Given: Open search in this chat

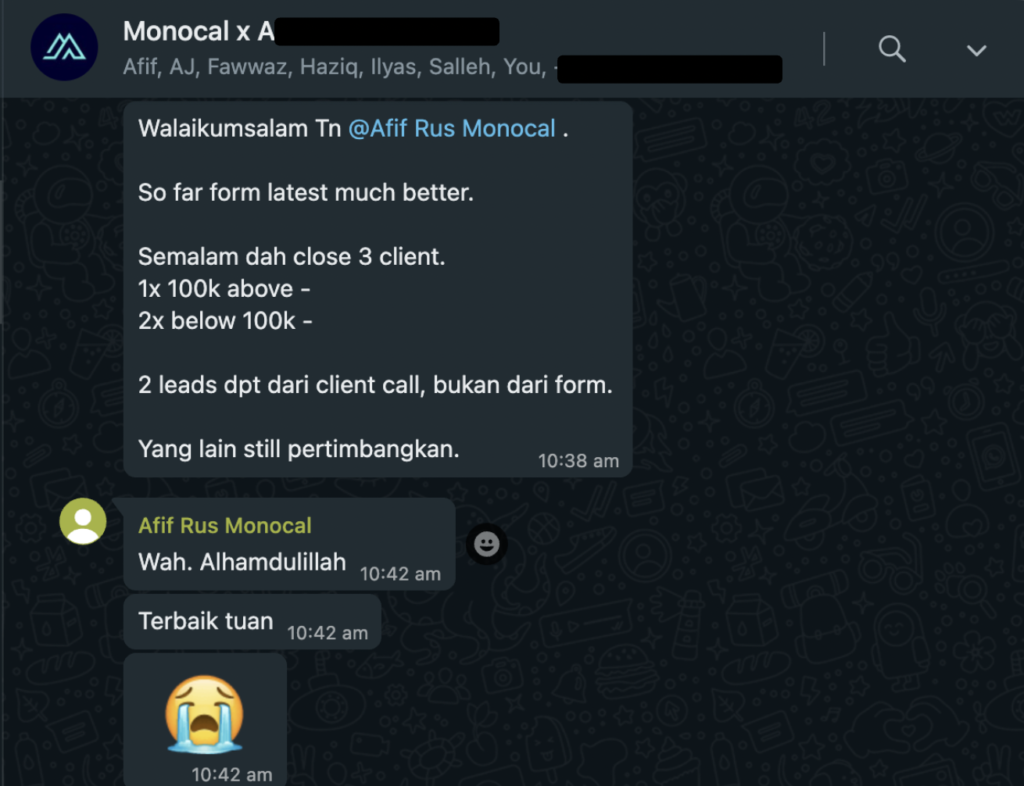Looking at the screenshot, I should (x=891, y=49).
